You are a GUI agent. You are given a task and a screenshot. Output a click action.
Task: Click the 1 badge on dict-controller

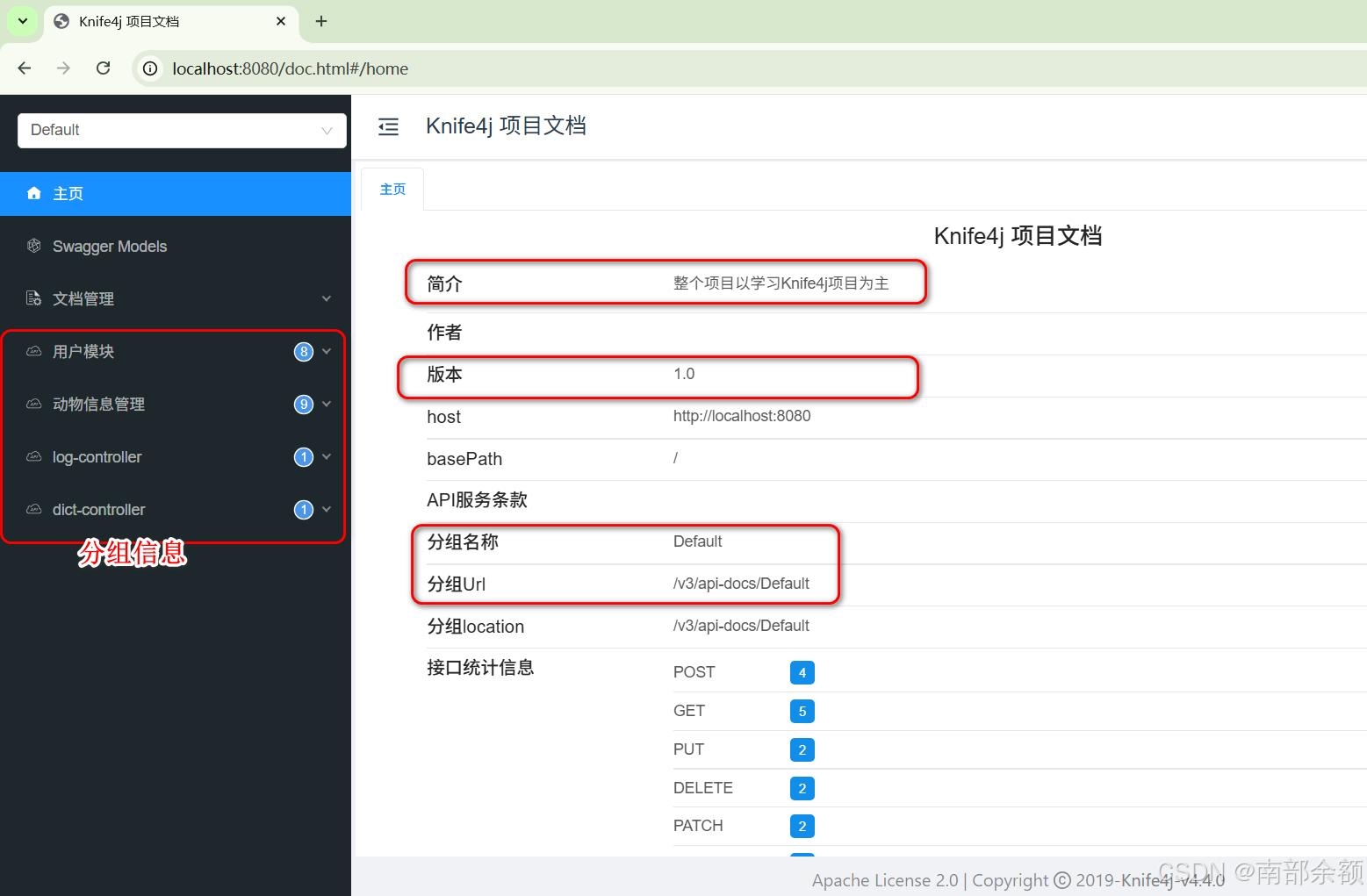click(x=304, y=510)
